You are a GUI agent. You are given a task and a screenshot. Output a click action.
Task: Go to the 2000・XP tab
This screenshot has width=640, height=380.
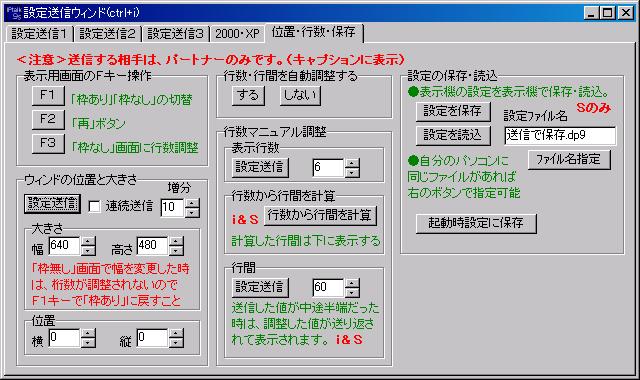[x=237, y=34]
